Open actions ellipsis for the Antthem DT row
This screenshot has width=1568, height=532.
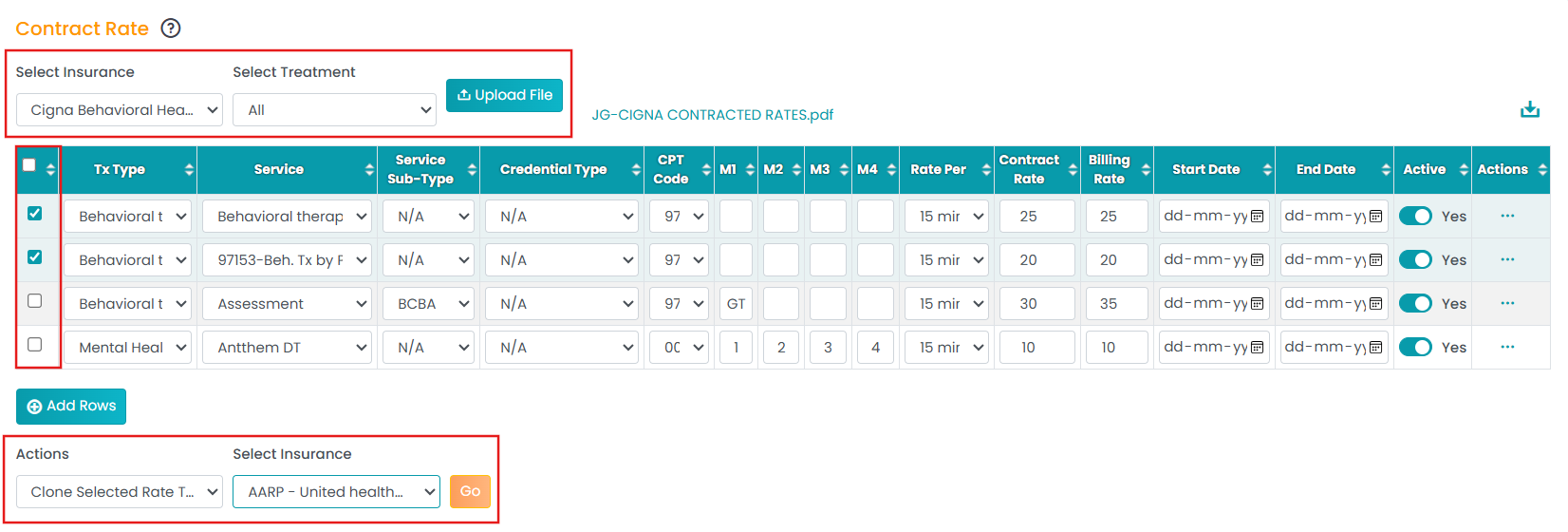tap(1507, 347)
